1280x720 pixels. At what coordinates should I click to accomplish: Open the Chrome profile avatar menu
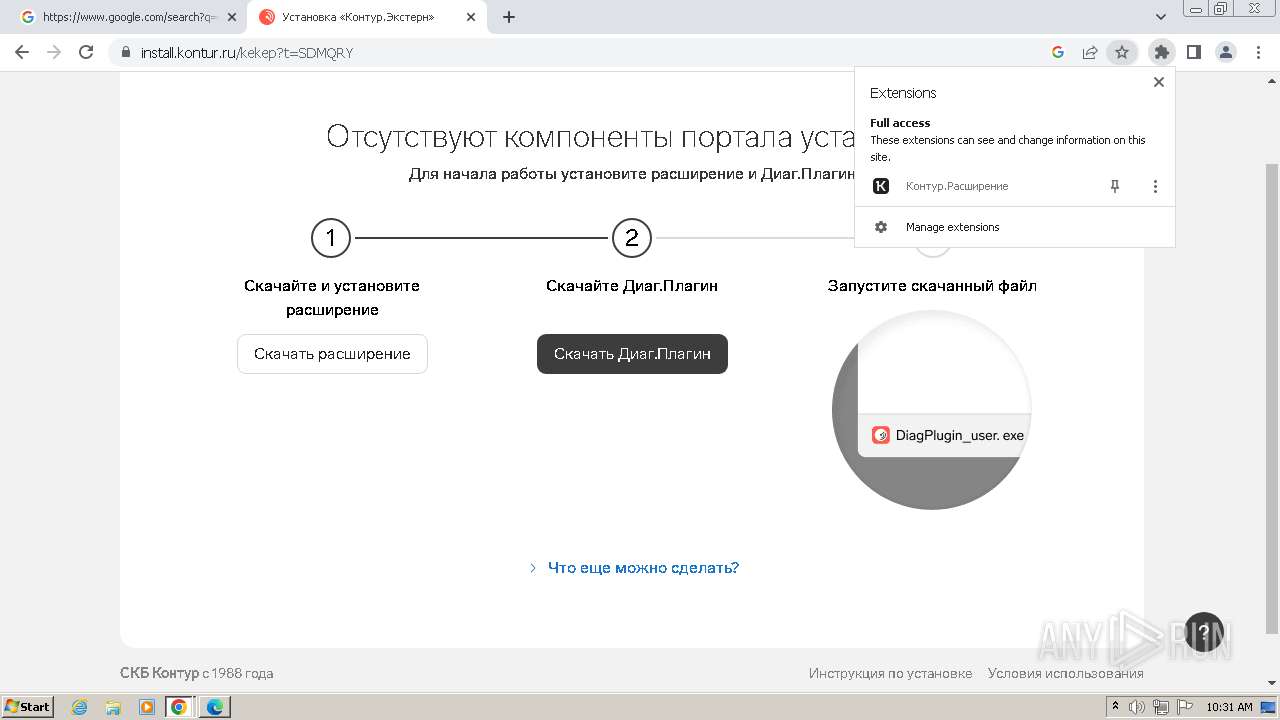point(1225,52)
